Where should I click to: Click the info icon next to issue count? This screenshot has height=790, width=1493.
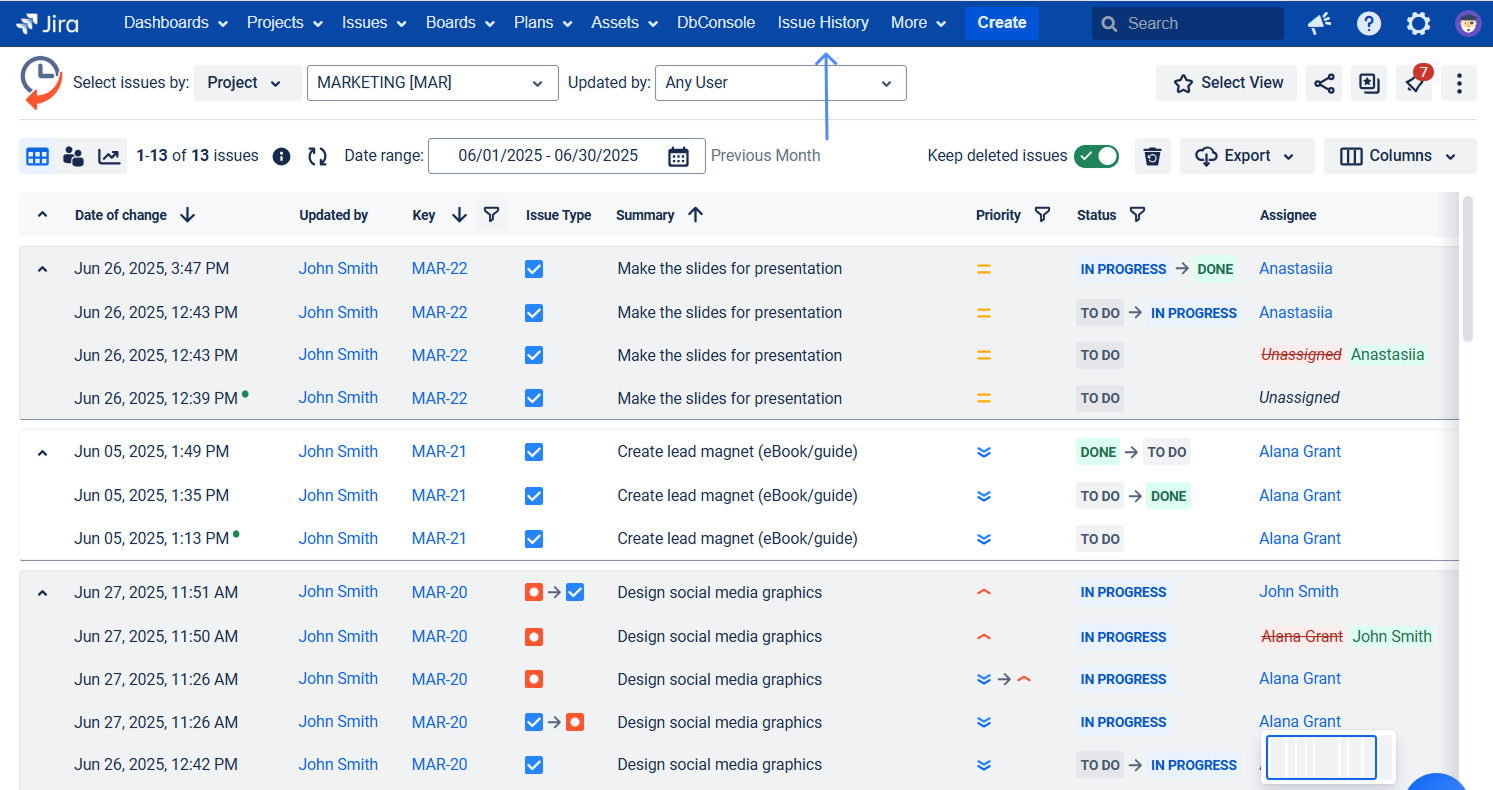281,156
